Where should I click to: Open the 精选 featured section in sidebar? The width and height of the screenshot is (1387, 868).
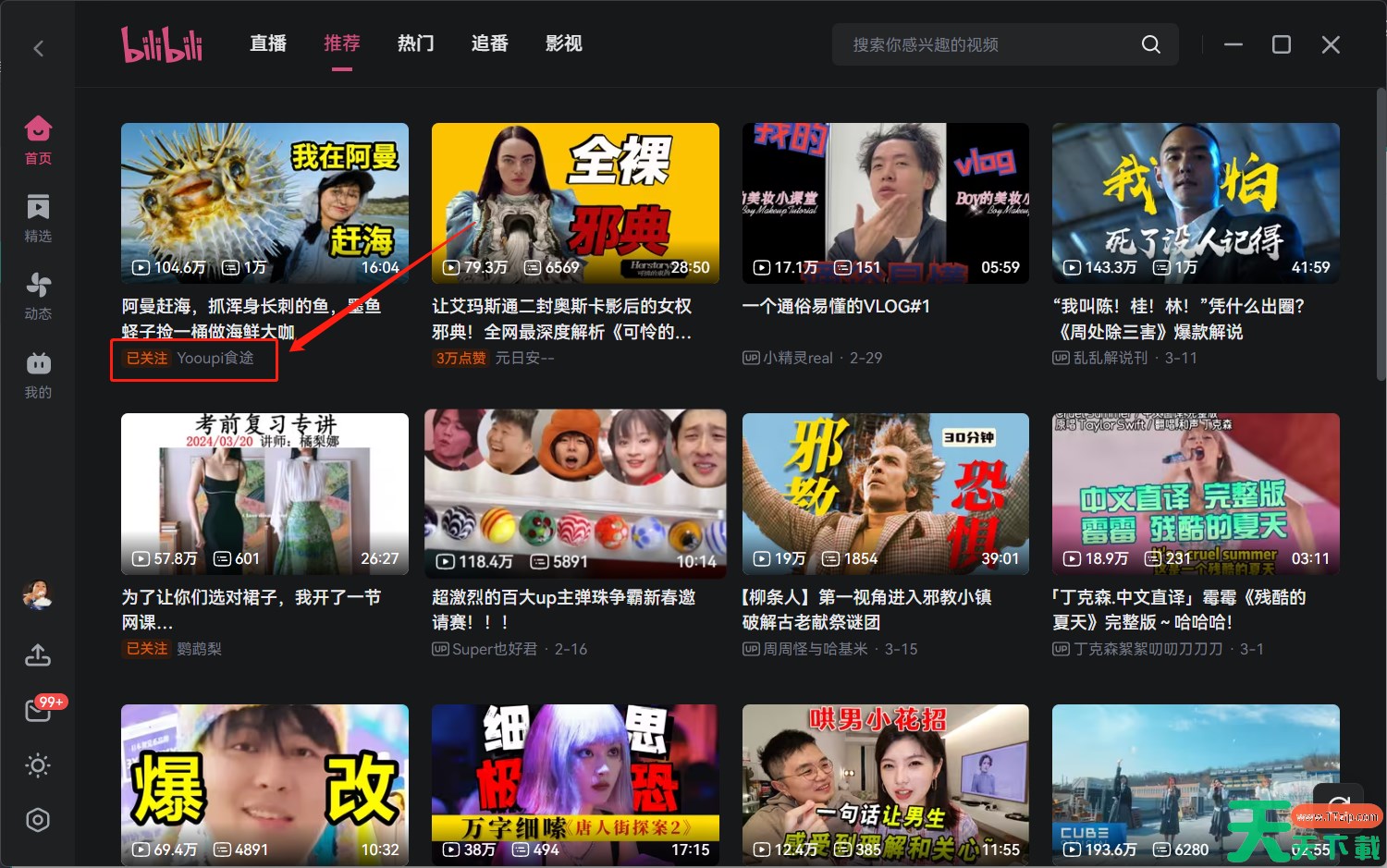(x=38, y=218)
